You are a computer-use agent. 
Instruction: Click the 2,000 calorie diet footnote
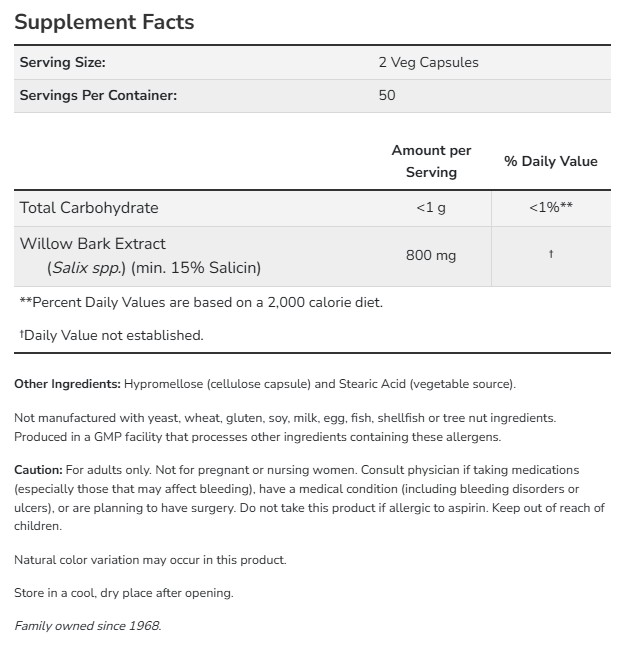point(201,302)
